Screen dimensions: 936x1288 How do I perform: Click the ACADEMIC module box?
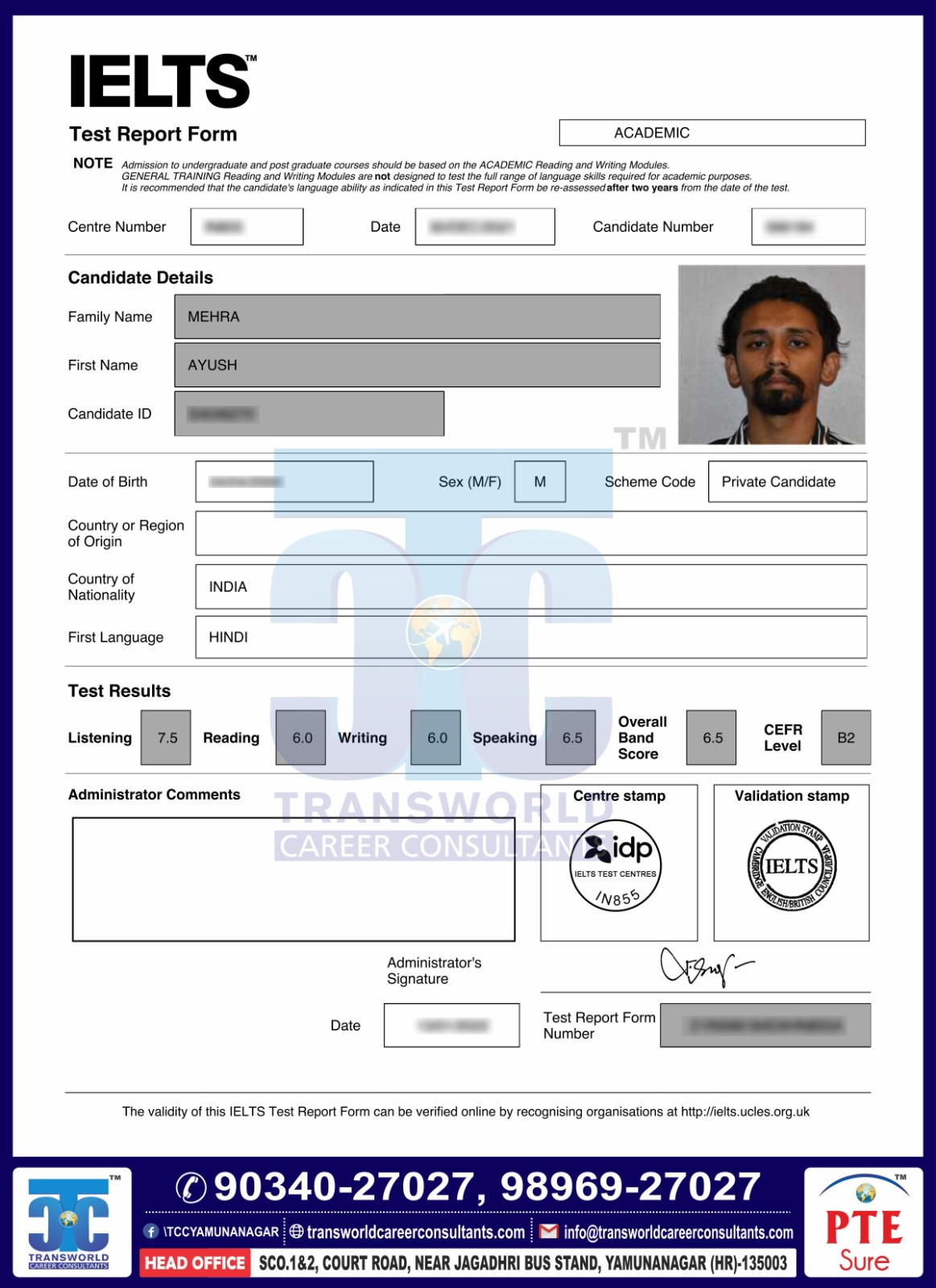711,133
